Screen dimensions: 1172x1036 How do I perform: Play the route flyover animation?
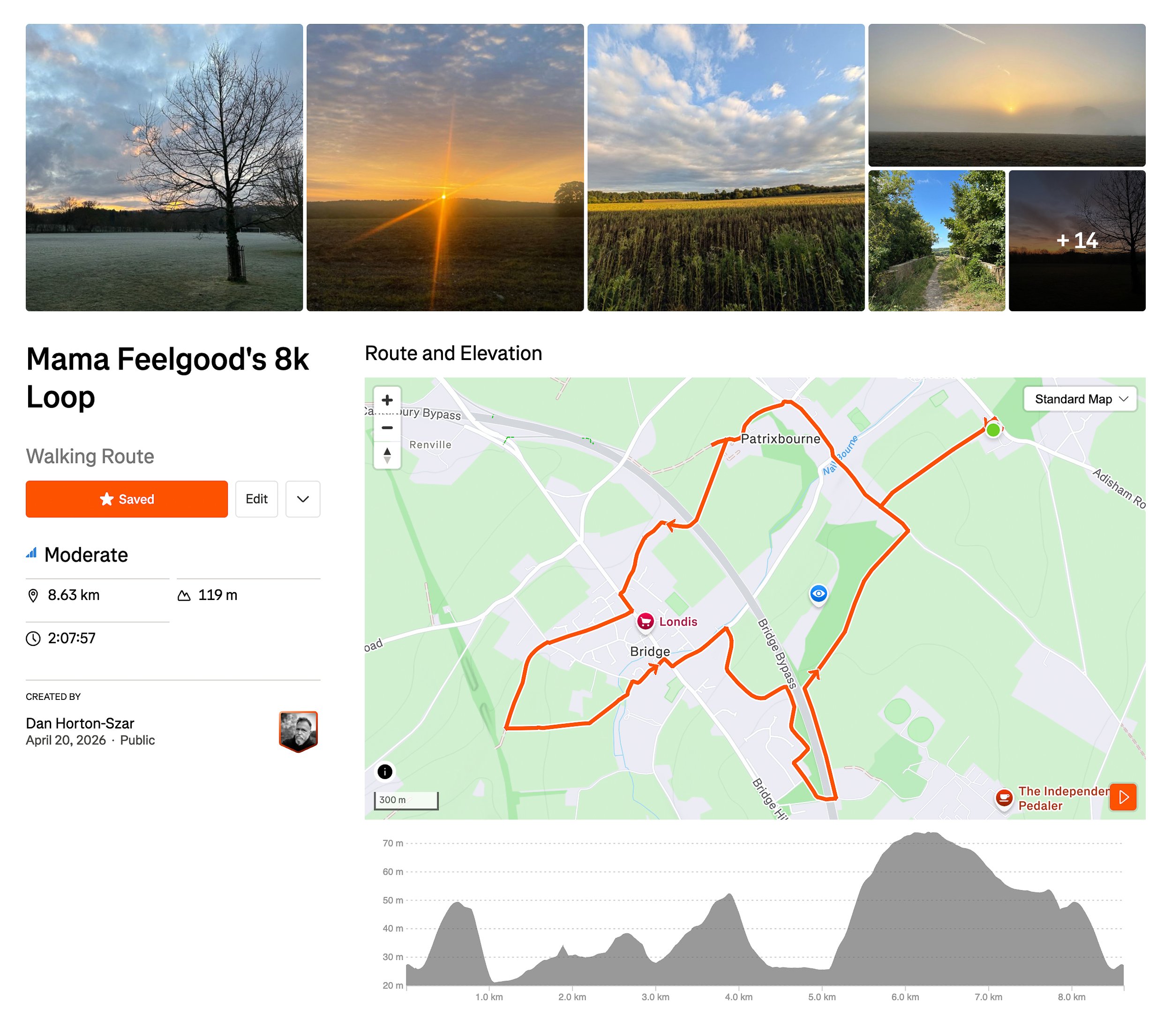[x=1123, y=797]
